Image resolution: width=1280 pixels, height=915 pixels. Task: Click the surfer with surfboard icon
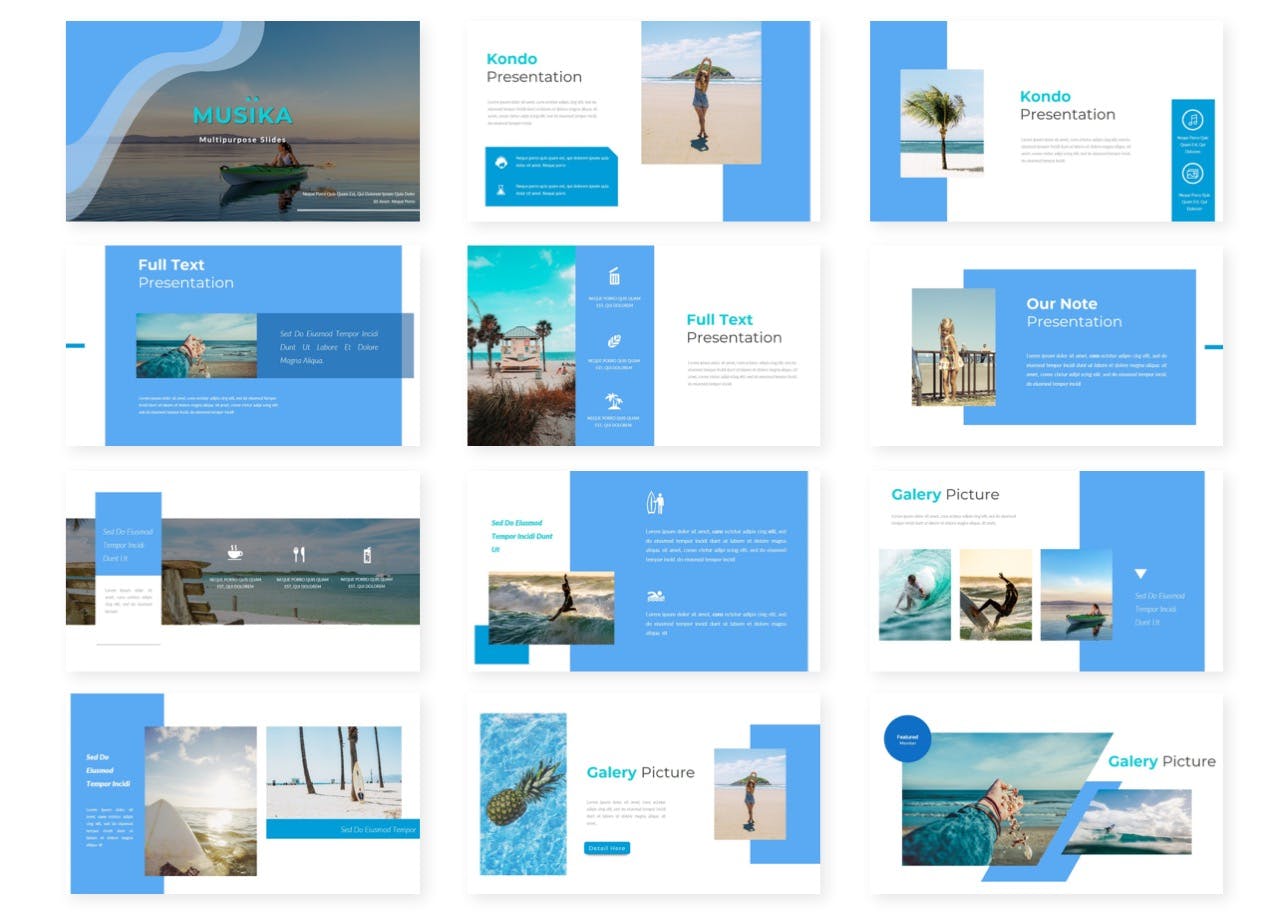[x=655, y=502]
